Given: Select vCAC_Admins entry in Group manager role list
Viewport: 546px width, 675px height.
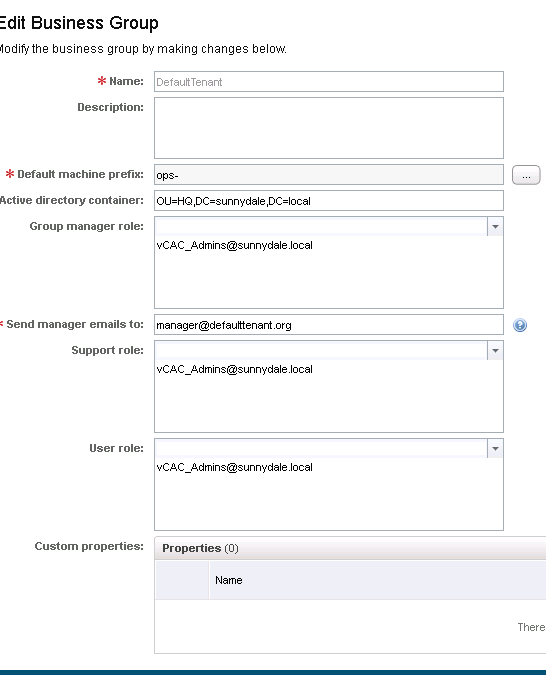Looking at the screenshot, I should (235, 245).
